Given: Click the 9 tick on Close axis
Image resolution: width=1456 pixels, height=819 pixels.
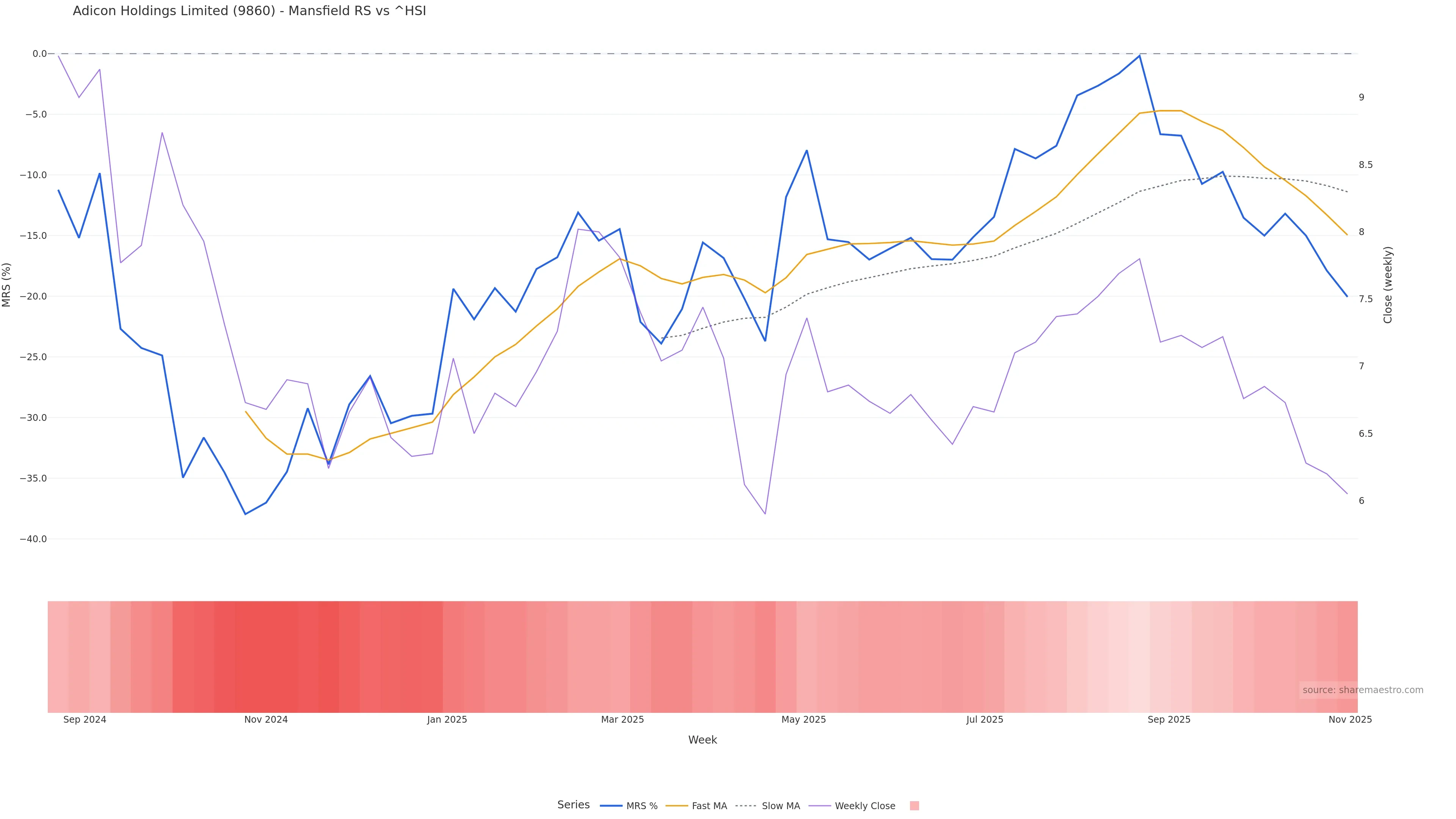Looking at the screenshot, I should 1362,97.
